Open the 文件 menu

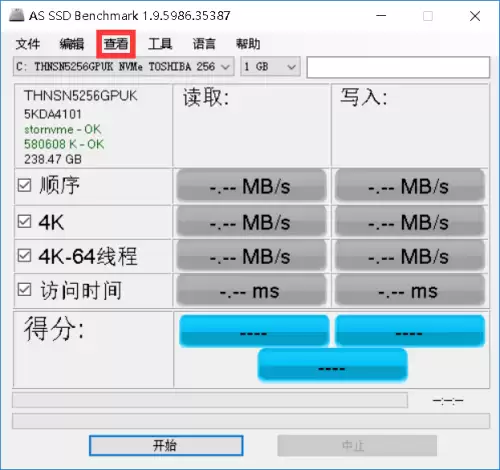click(28, 44)
